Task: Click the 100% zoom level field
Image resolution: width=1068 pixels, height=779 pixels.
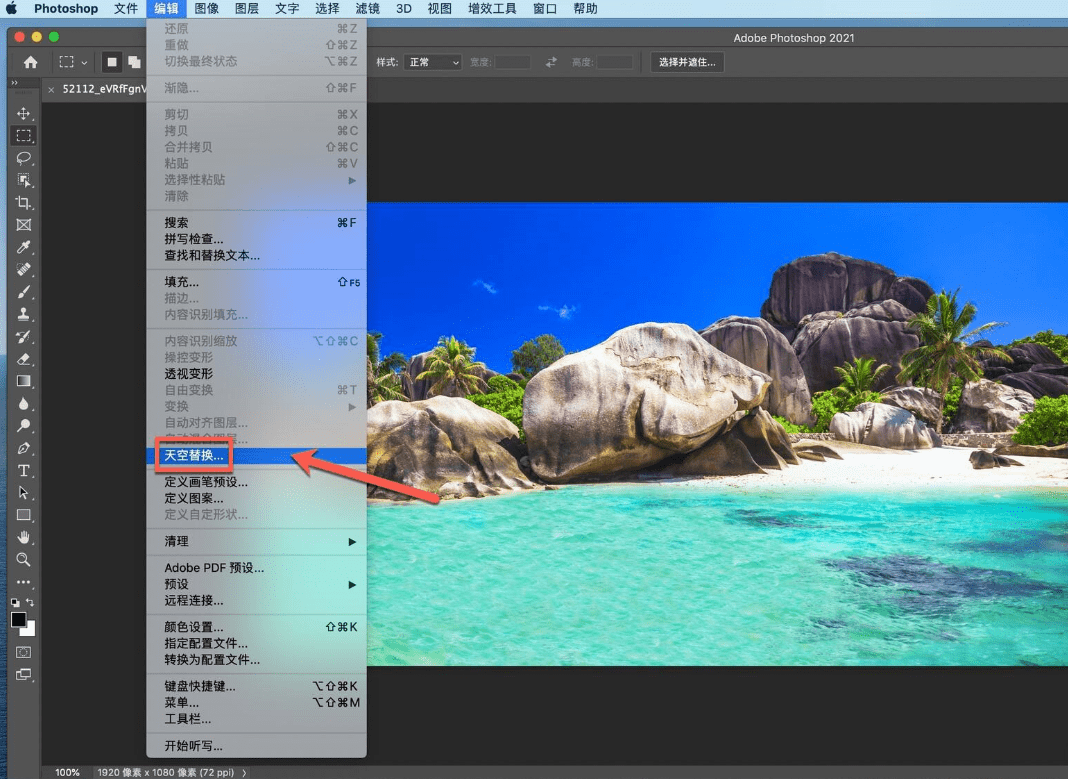Action: pyautogui.click(x=67, y=772)
